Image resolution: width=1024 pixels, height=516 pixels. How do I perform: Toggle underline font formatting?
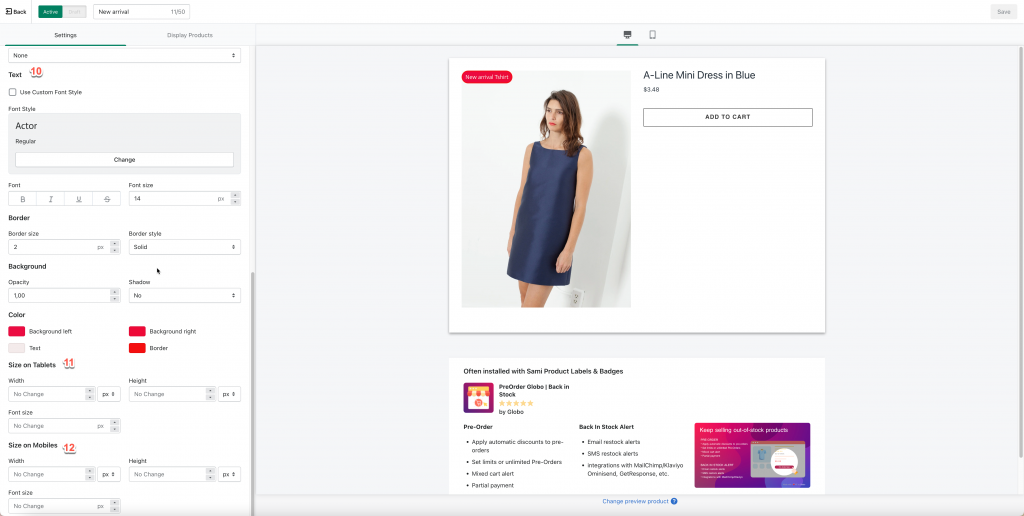click(x=79, y=199)
